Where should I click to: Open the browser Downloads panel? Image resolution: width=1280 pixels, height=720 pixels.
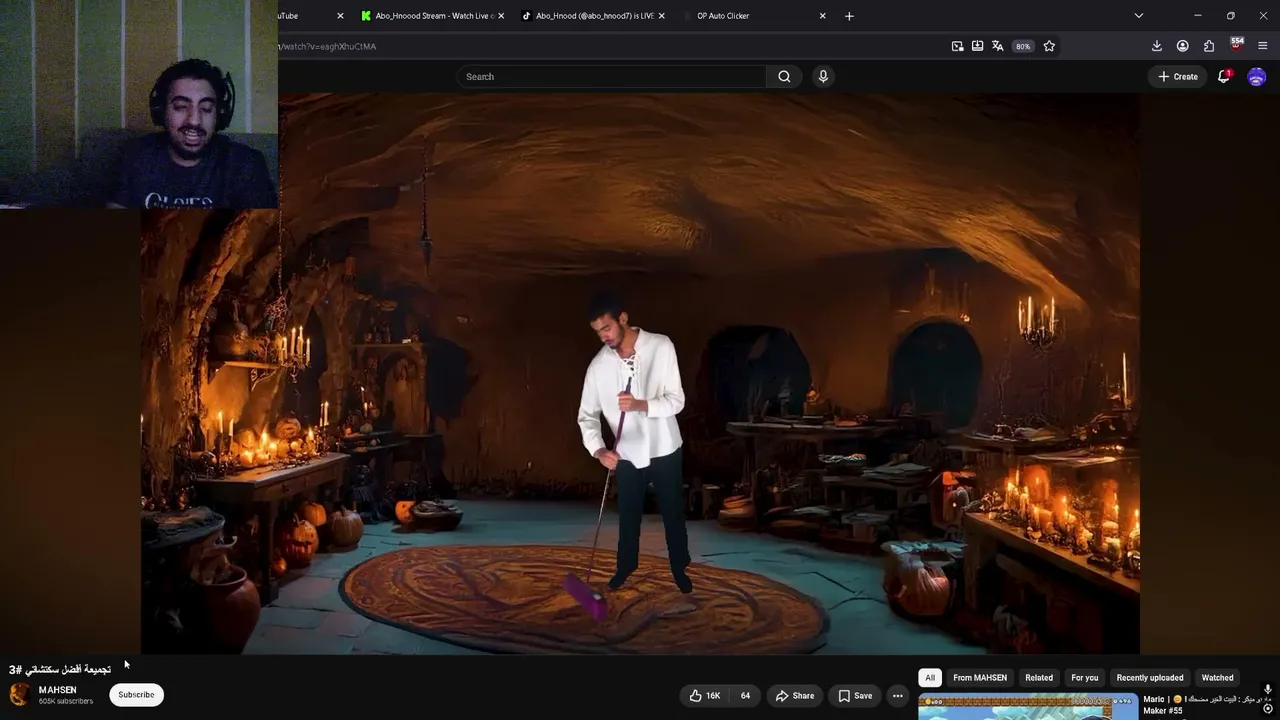1156,46
